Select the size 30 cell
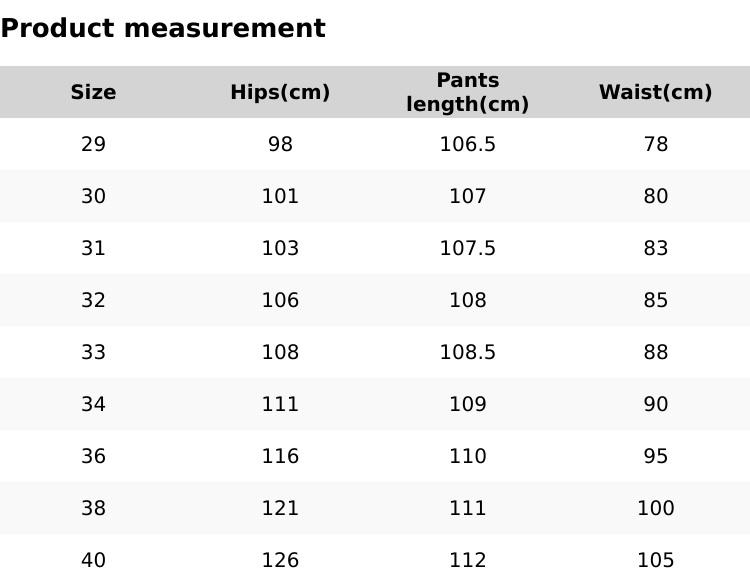Image resolution: width=750 pixels, height=586 pixels. pyautogui.click(x=93, y=196)
